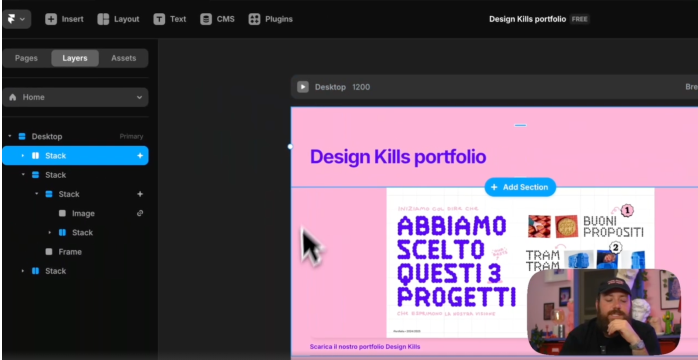Click the Desktop 1200 breakpoint label
This screenshot has width=698, height=360.
pyautogui.click(x=342, y=87)
